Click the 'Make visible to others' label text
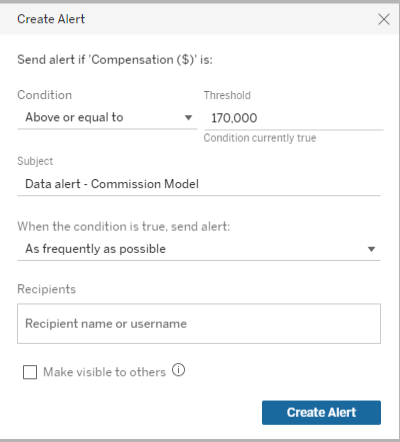 coord(104,372)
